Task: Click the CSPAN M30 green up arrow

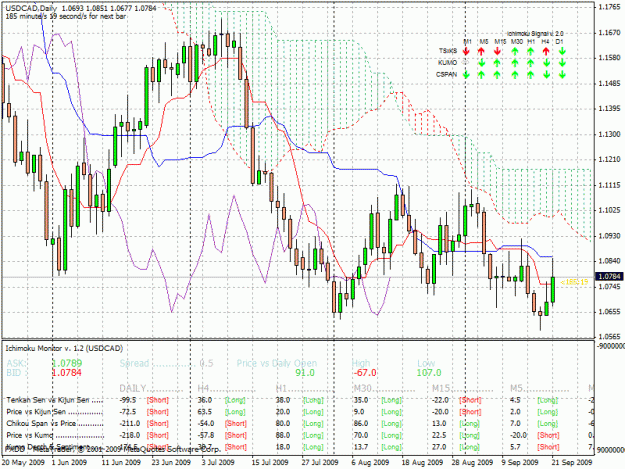Action: click(x=515, y=75)
